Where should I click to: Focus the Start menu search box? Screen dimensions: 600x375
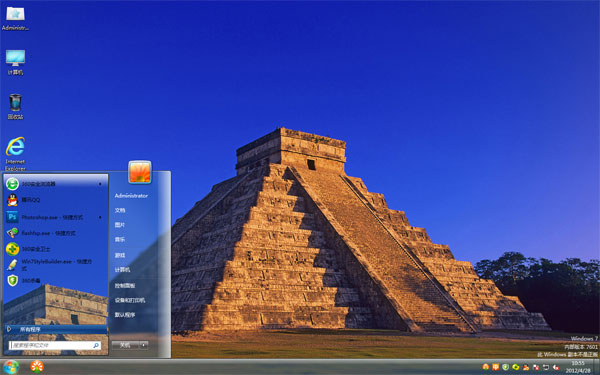tap(55, 346)
